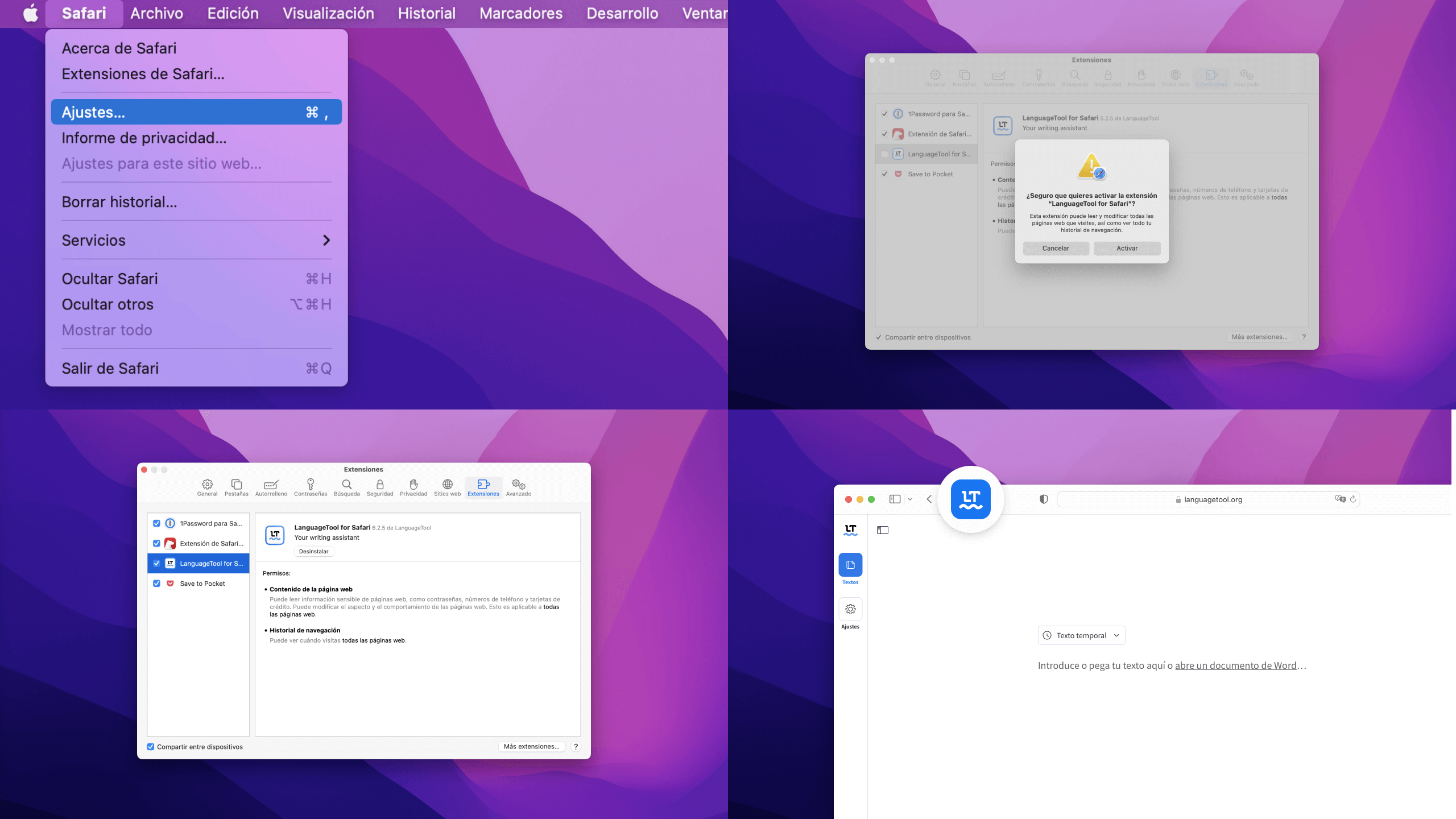Open General tab in lower Extensiones window
Image resolution: width=1456 pixels, height=819 pixels.
[207, 487]
